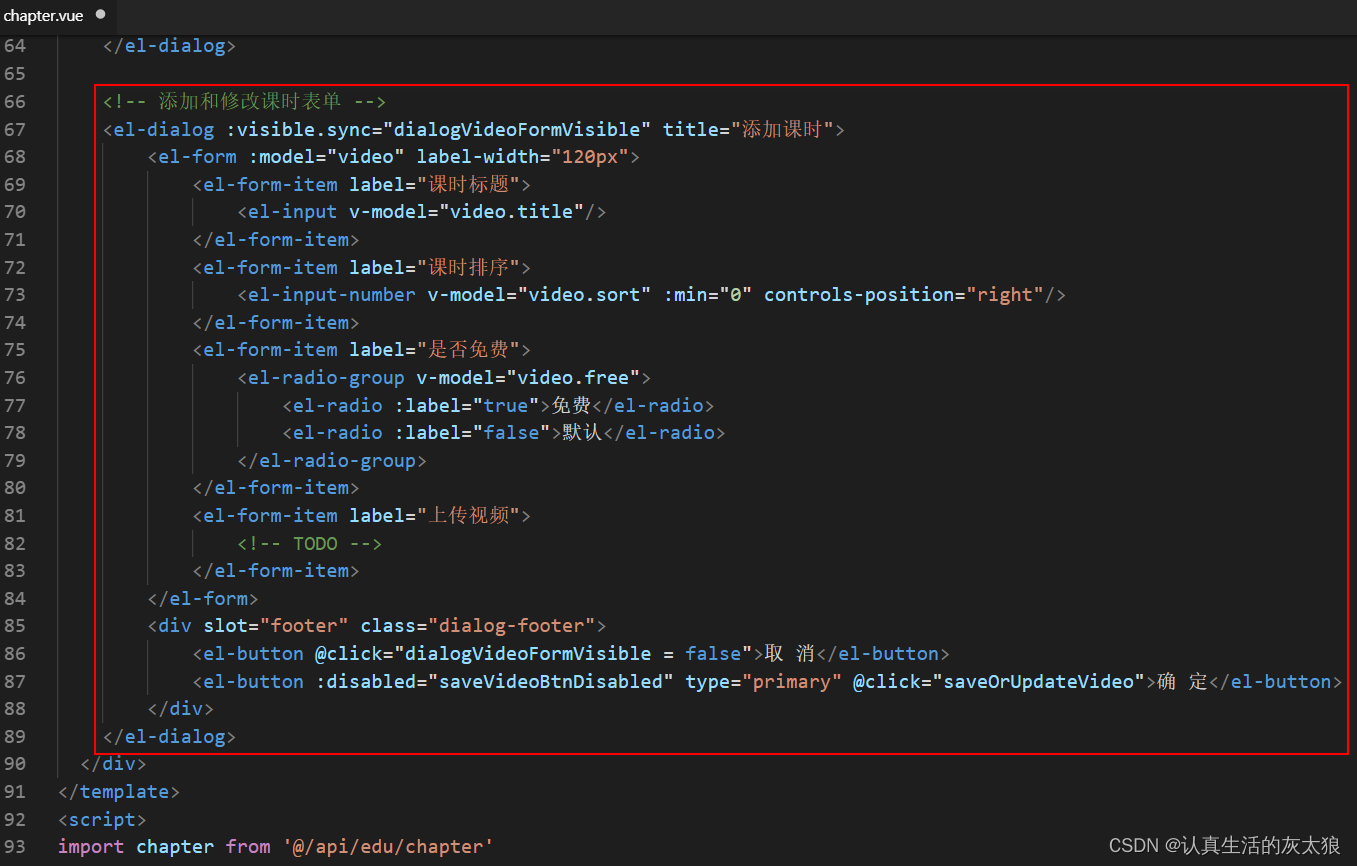The image size is (1357, 866).
Task: Click the TODO comment on line 82
Action: pos(310,544)
